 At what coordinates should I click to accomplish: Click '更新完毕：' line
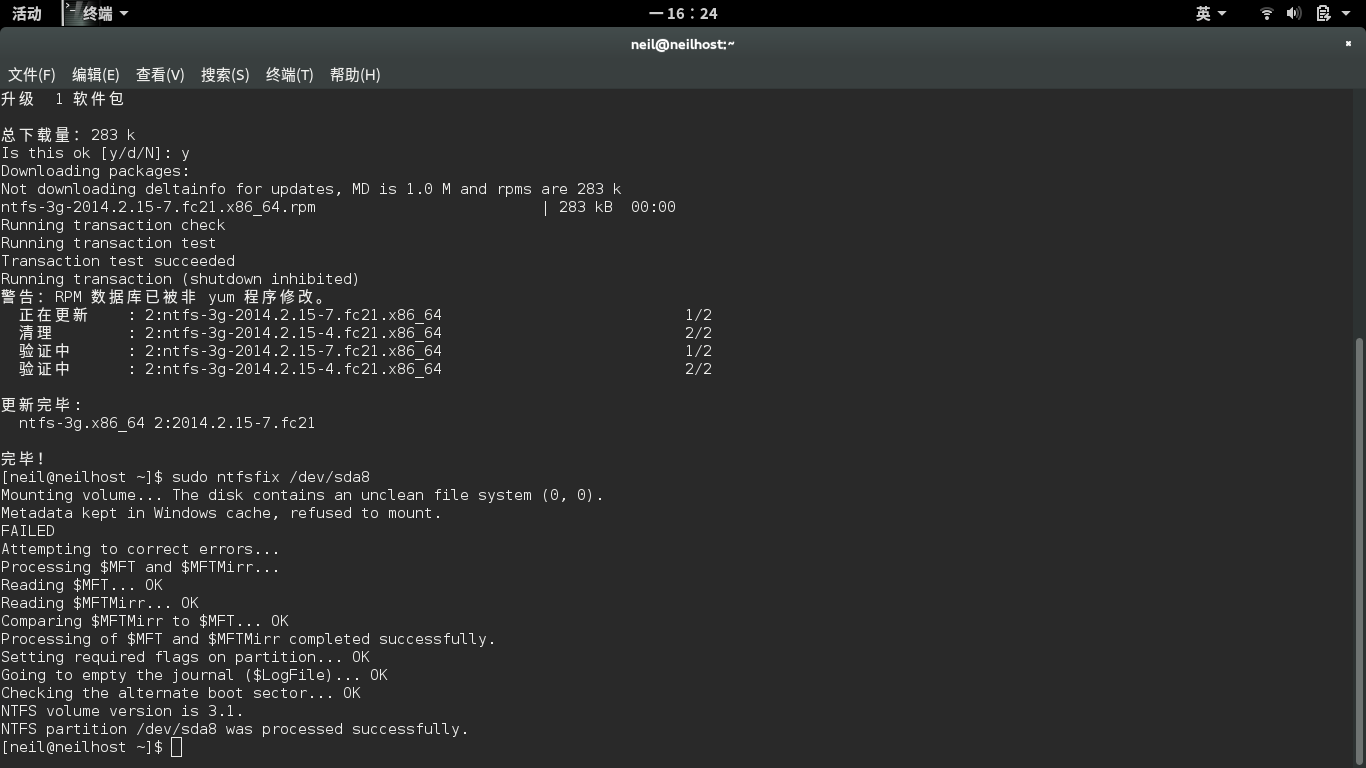(x=42, y=405)
